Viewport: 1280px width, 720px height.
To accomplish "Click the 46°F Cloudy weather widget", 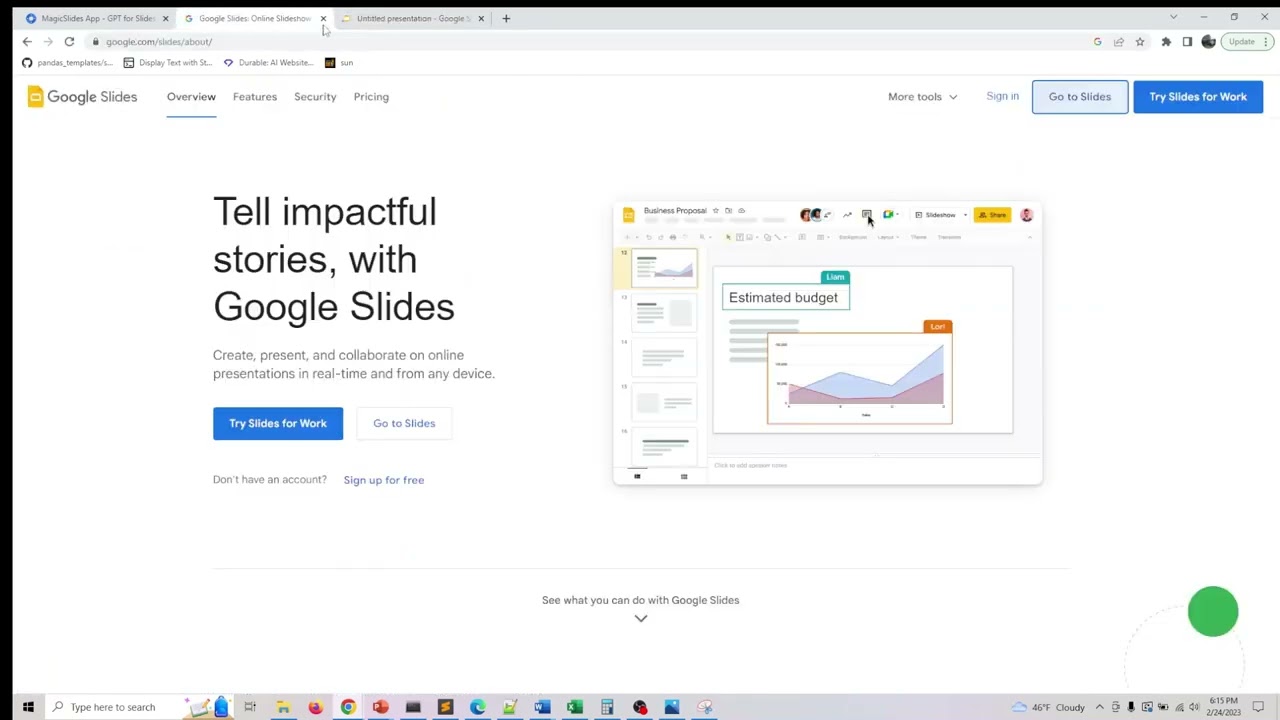I will 1048,707.
